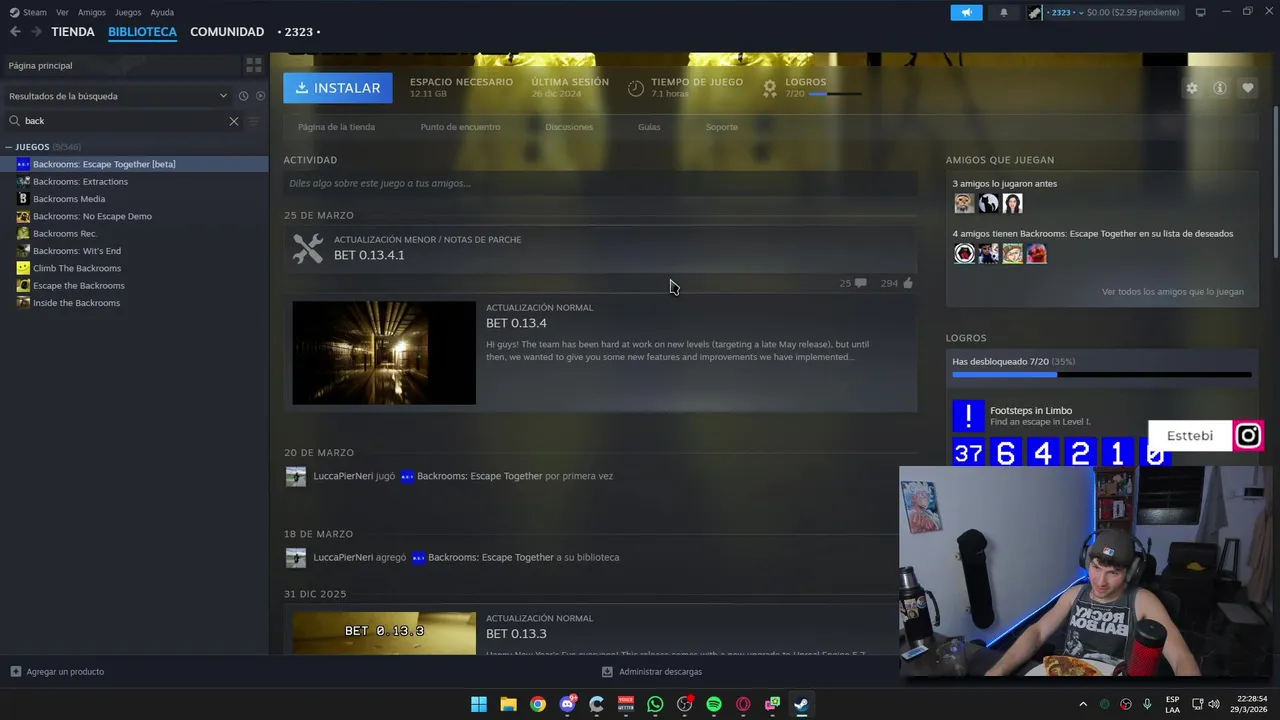Screen dimensions: 1280x720
Task: Open File Explorer from the taskbar
Action: pos(508,704)
